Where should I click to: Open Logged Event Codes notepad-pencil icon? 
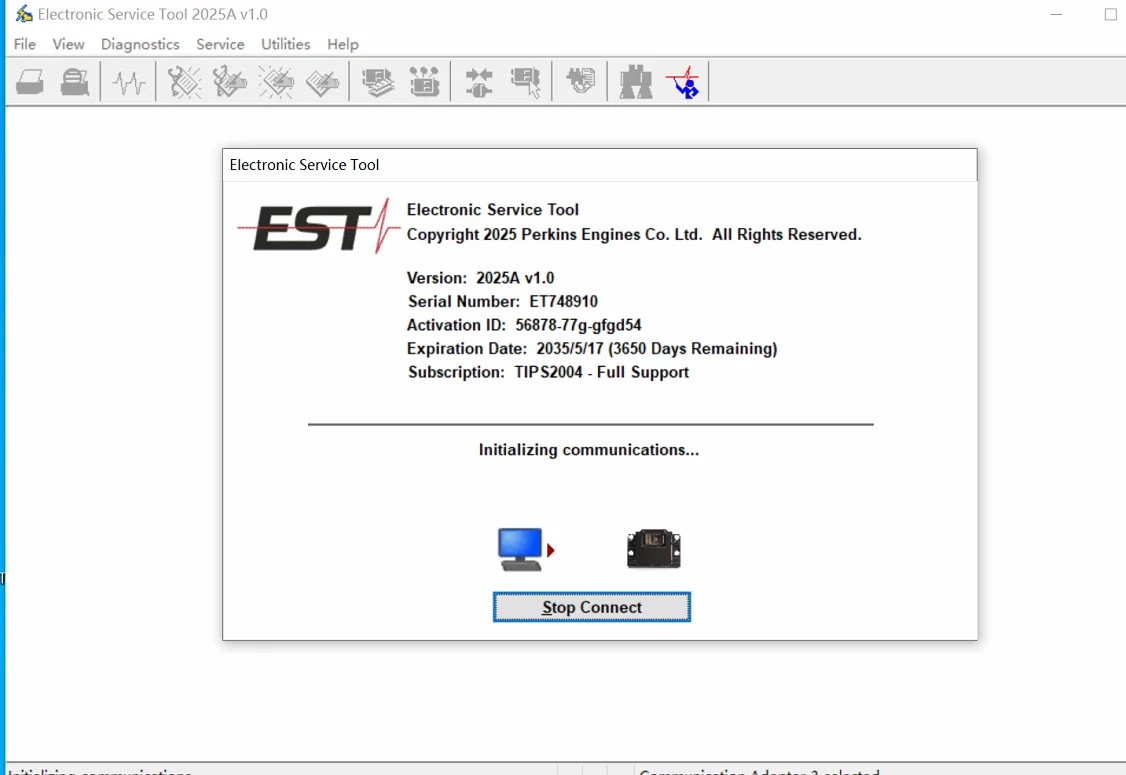(322, 82)
